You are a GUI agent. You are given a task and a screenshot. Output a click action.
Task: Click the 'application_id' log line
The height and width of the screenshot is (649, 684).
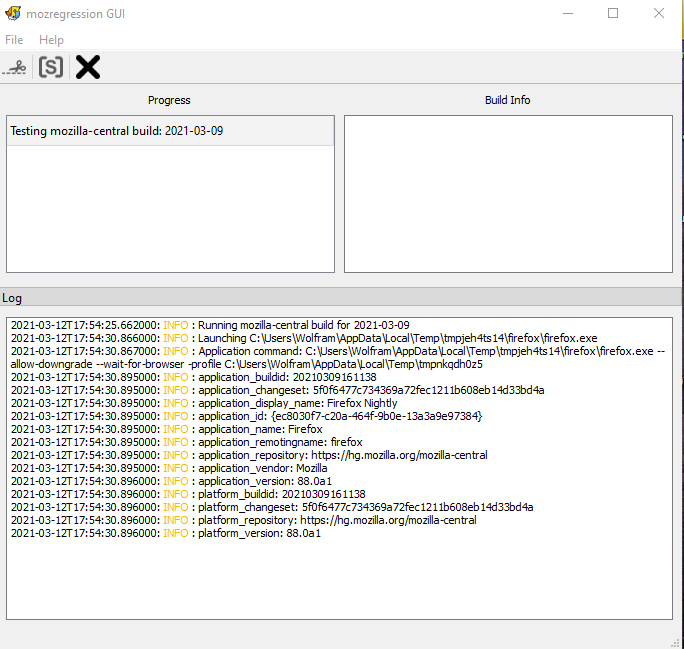tap(246, 416)
